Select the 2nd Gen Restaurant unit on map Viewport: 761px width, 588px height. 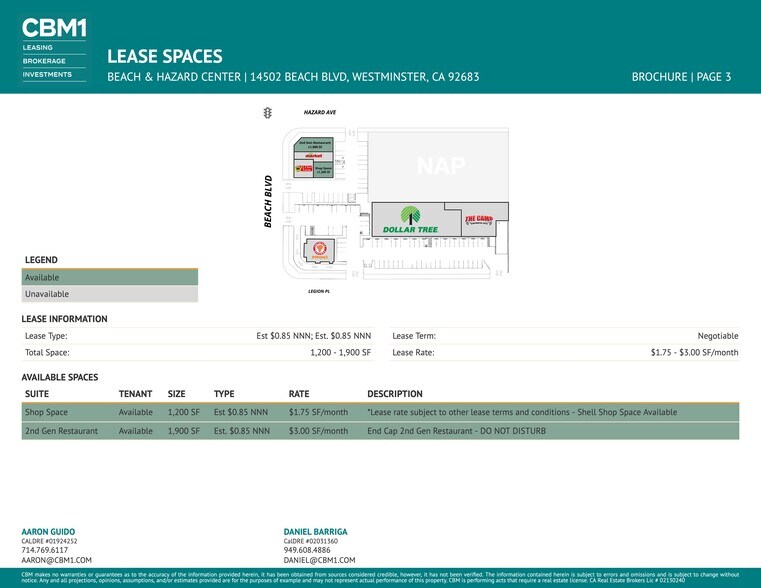click(314, 144)
